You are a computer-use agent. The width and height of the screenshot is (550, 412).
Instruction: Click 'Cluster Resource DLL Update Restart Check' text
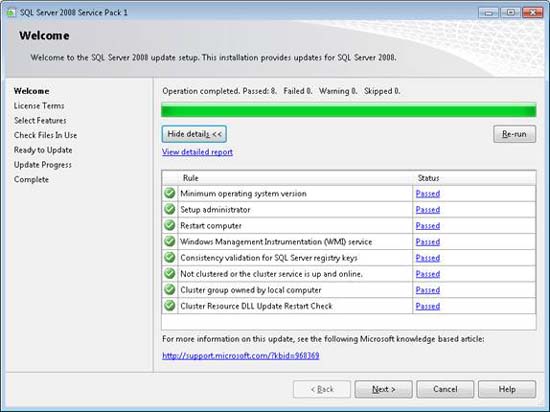pos(256,306)
